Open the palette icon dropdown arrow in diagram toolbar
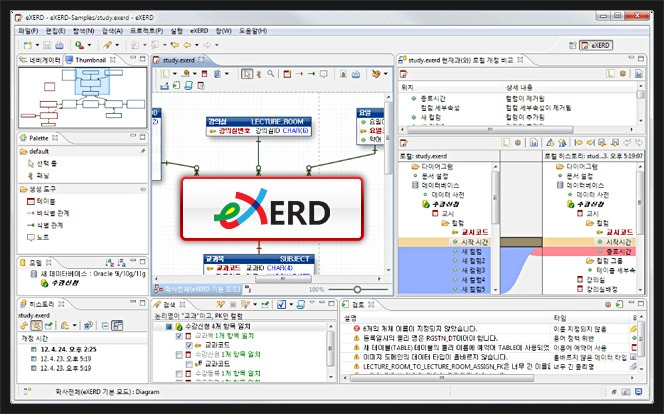The image size is (664, 414). (x=385, y=74)
